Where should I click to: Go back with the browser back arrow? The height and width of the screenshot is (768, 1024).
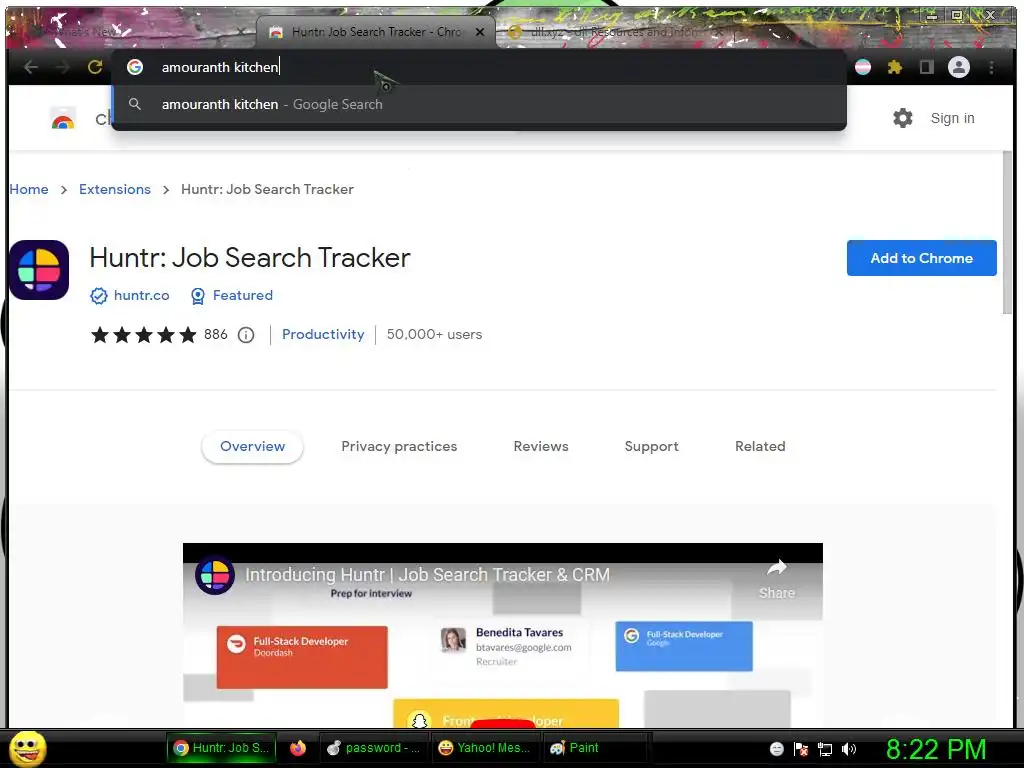pyautogui.click(x=31, y=67)
